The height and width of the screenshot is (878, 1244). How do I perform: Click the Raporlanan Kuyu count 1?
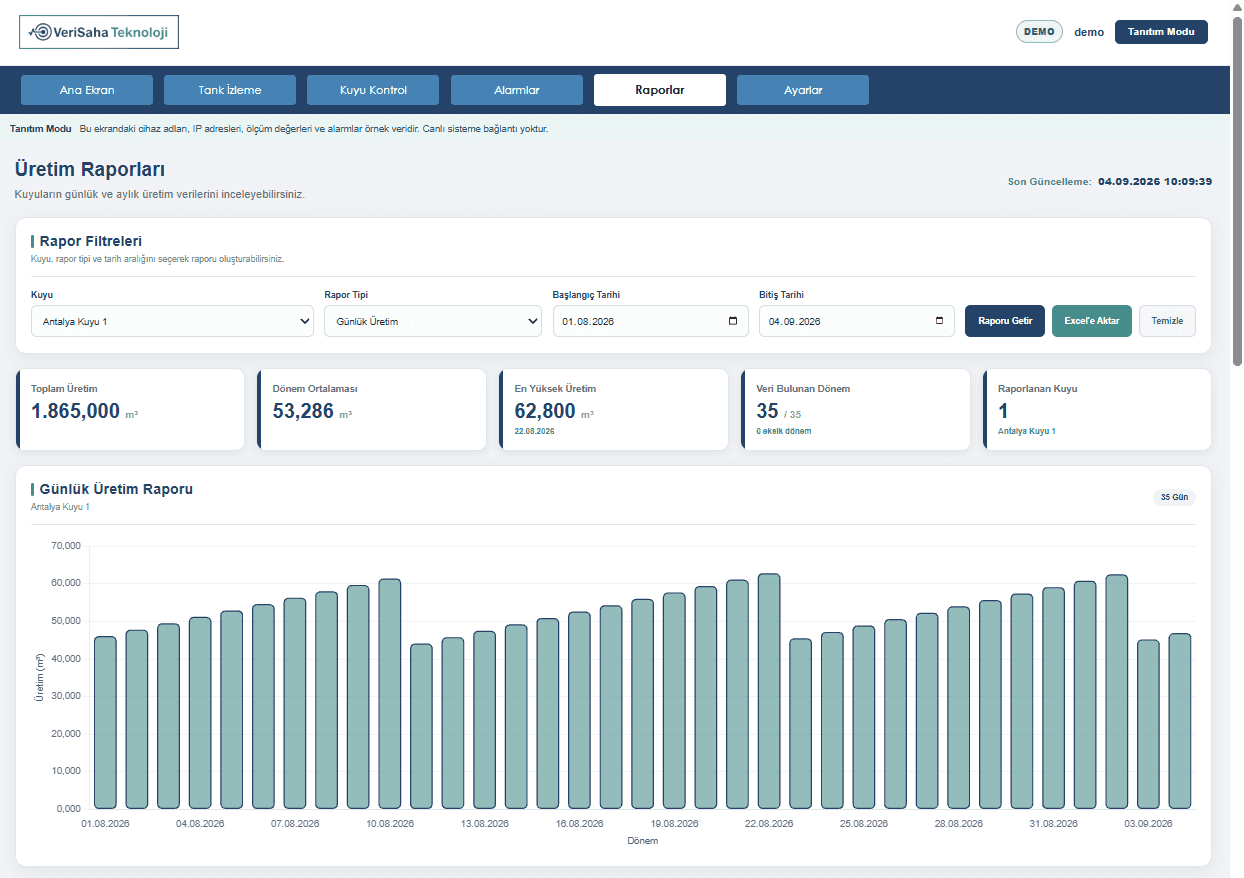(x=1003, y=411)
